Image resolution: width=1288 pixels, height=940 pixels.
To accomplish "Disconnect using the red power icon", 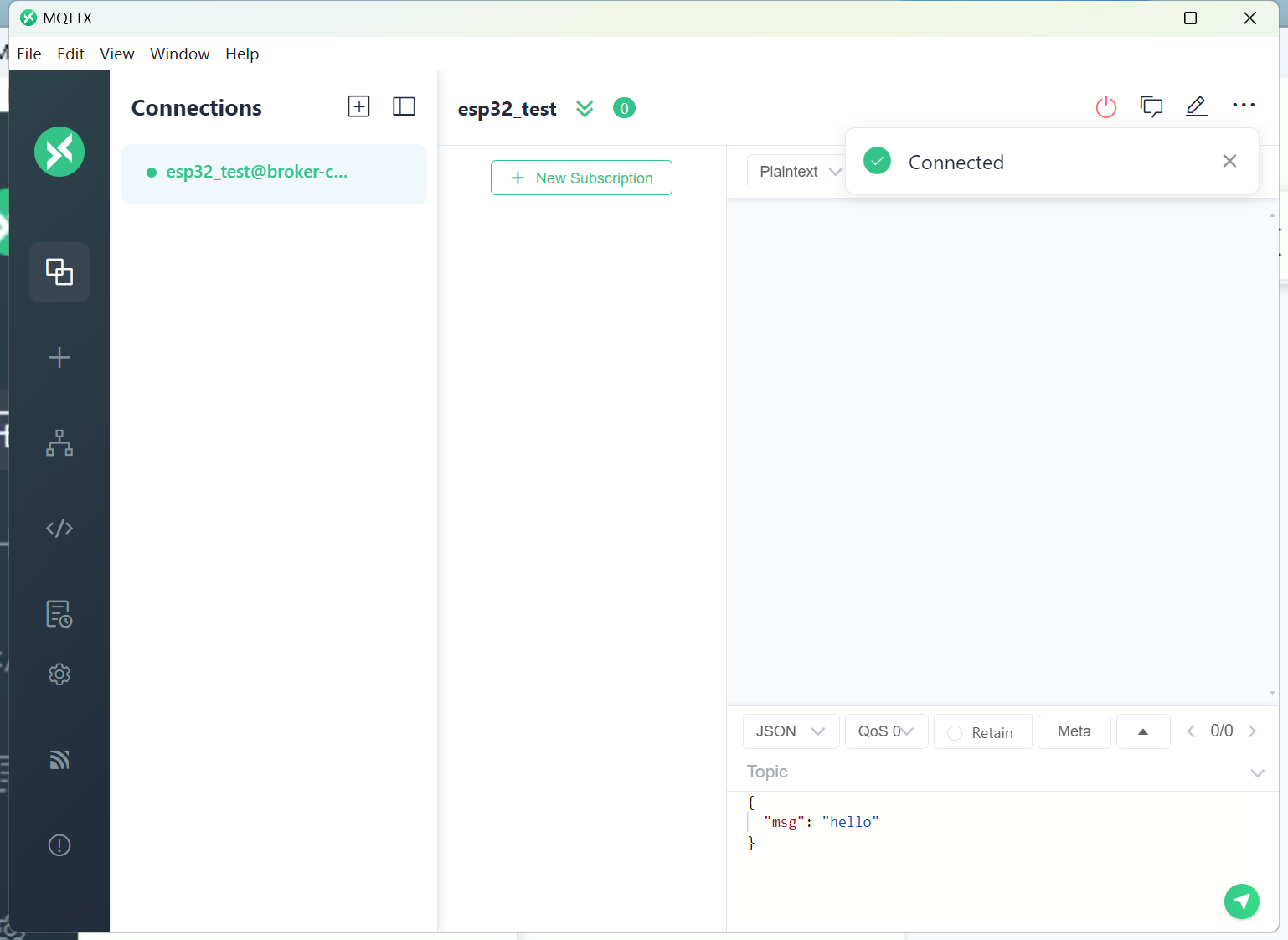I will tap(1106, 107).
